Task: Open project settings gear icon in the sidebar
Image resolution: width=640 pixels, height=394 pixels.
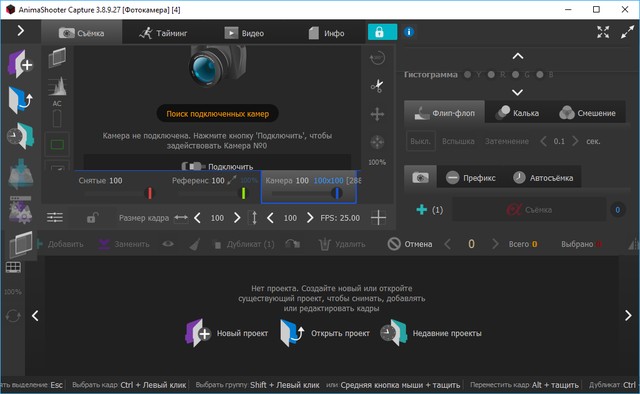Action: click(x=20, y=209)
